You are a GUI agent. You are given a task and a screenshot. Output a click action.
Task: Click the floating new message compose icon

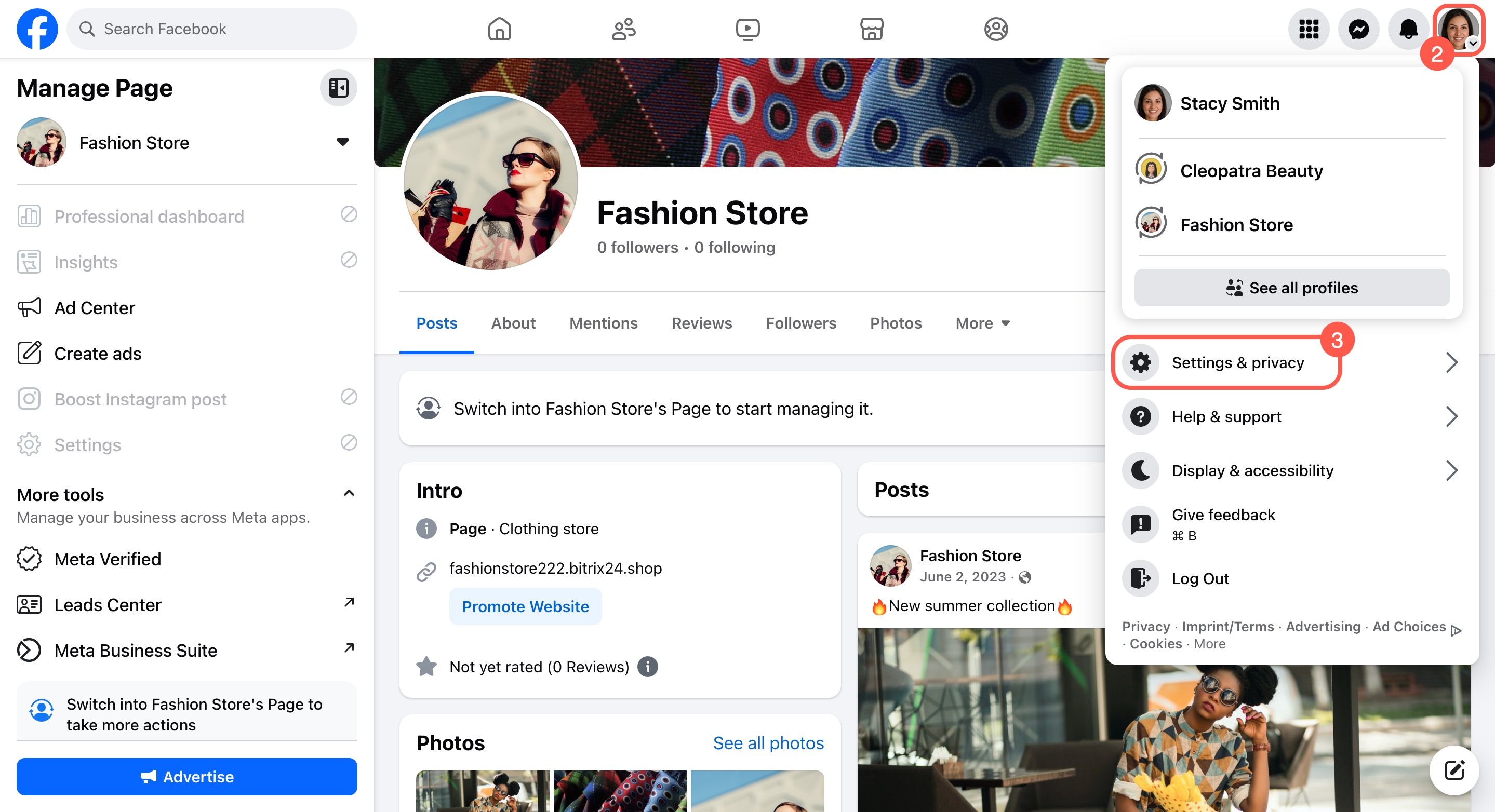click(x=1454, y=770)
